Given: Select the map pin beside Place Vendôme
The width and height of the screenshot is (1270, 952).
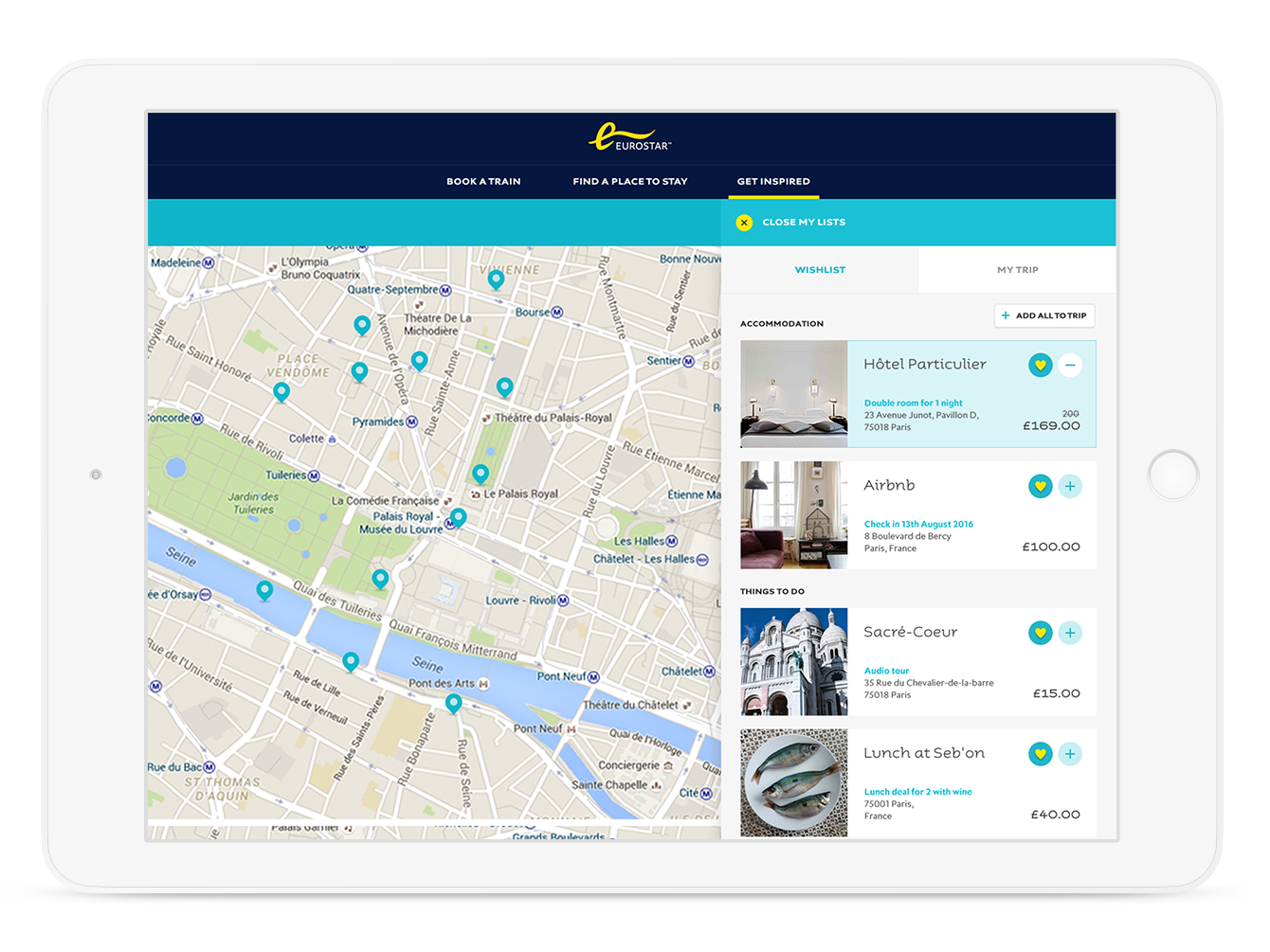Looking at the screenshot, I should pyautogui.click(x=359, y=372).
